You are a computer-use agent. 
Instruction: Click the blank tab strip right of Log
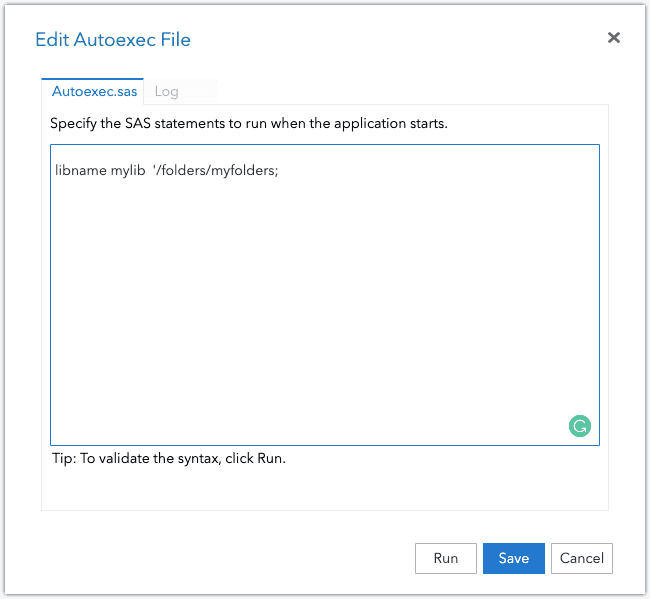pos(400,91)
